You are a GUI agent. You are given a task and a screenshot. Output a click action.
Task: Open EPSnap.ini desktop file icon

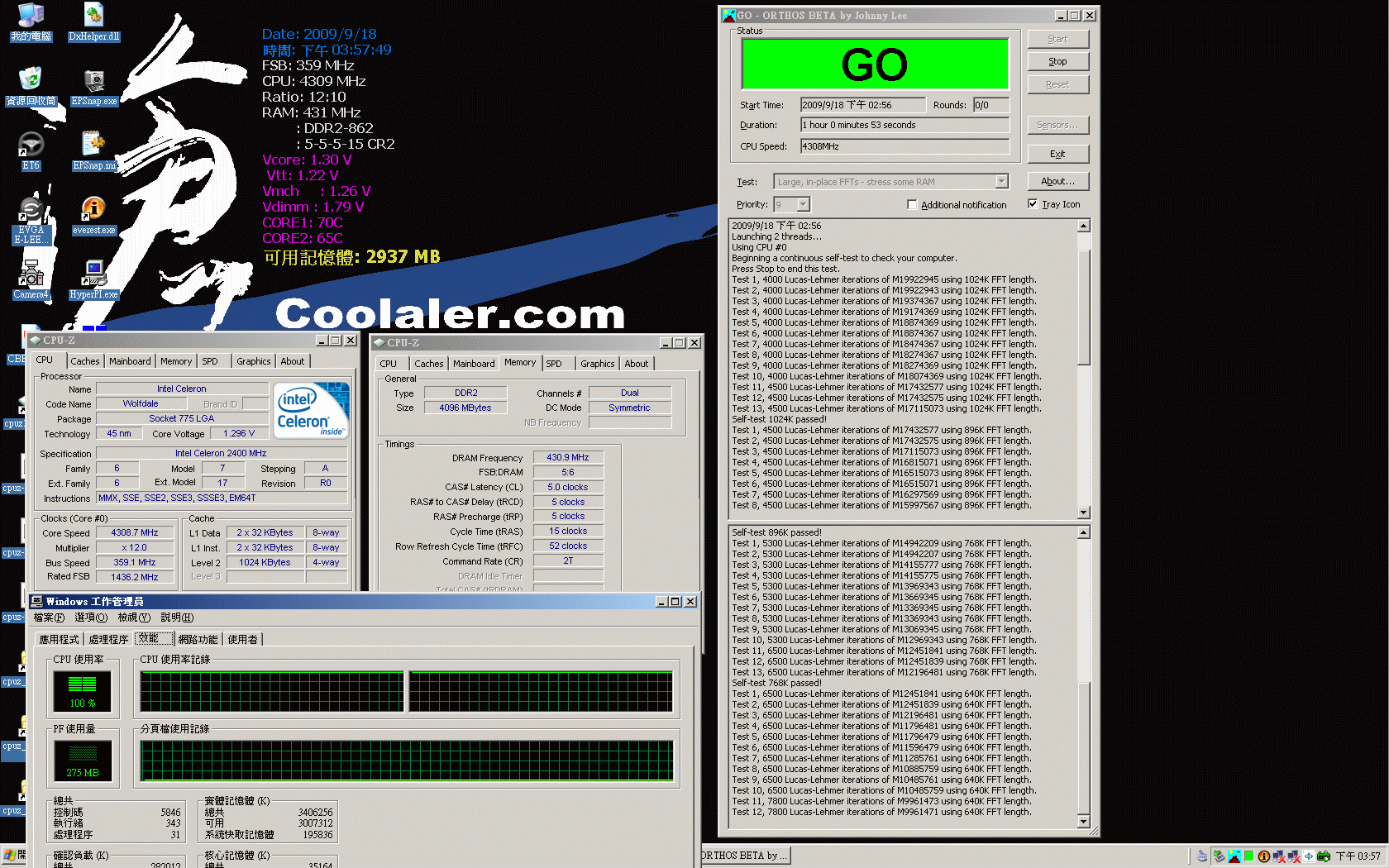(x=94, y=150)
